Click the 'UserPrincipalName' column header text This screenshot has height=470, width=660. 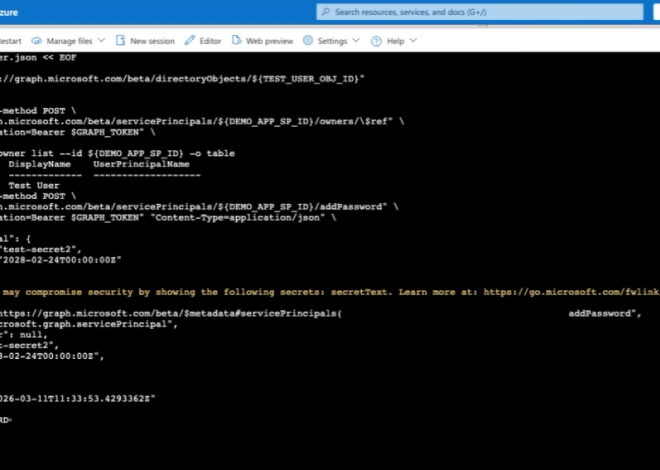point(141,164)
